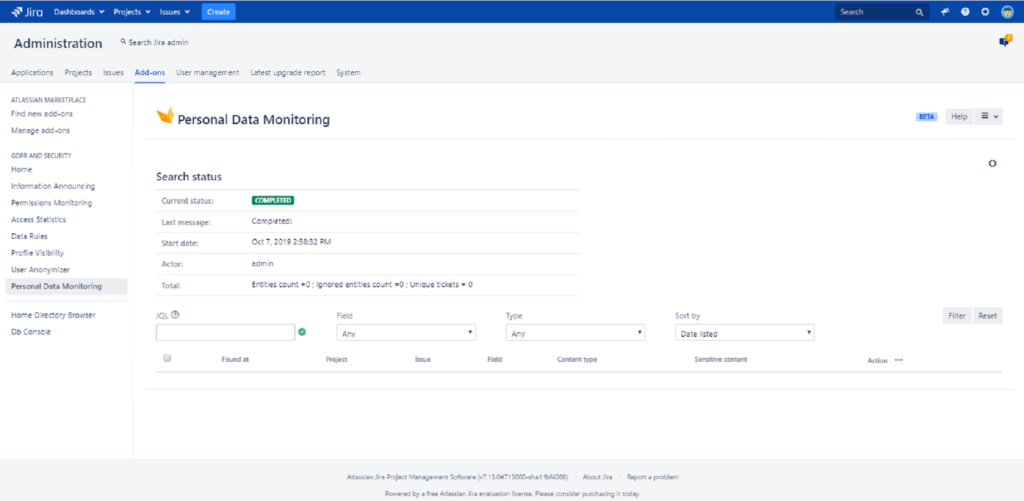
Task: Open Information Announcing in sidebar
Action: point(53,186)
